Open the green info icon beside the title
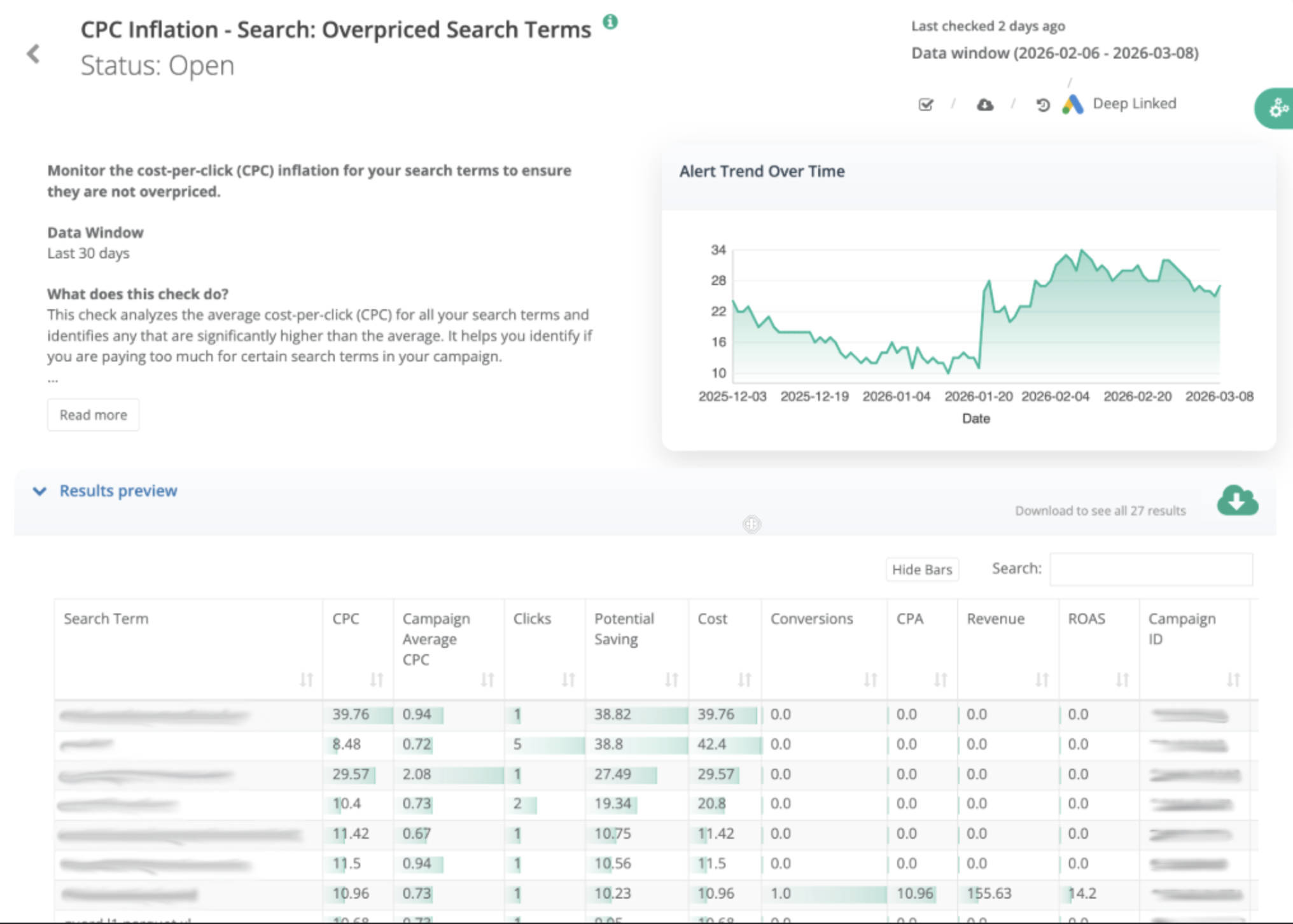The height and width of the screenshot is (924, 1293). tap(610, 22)
